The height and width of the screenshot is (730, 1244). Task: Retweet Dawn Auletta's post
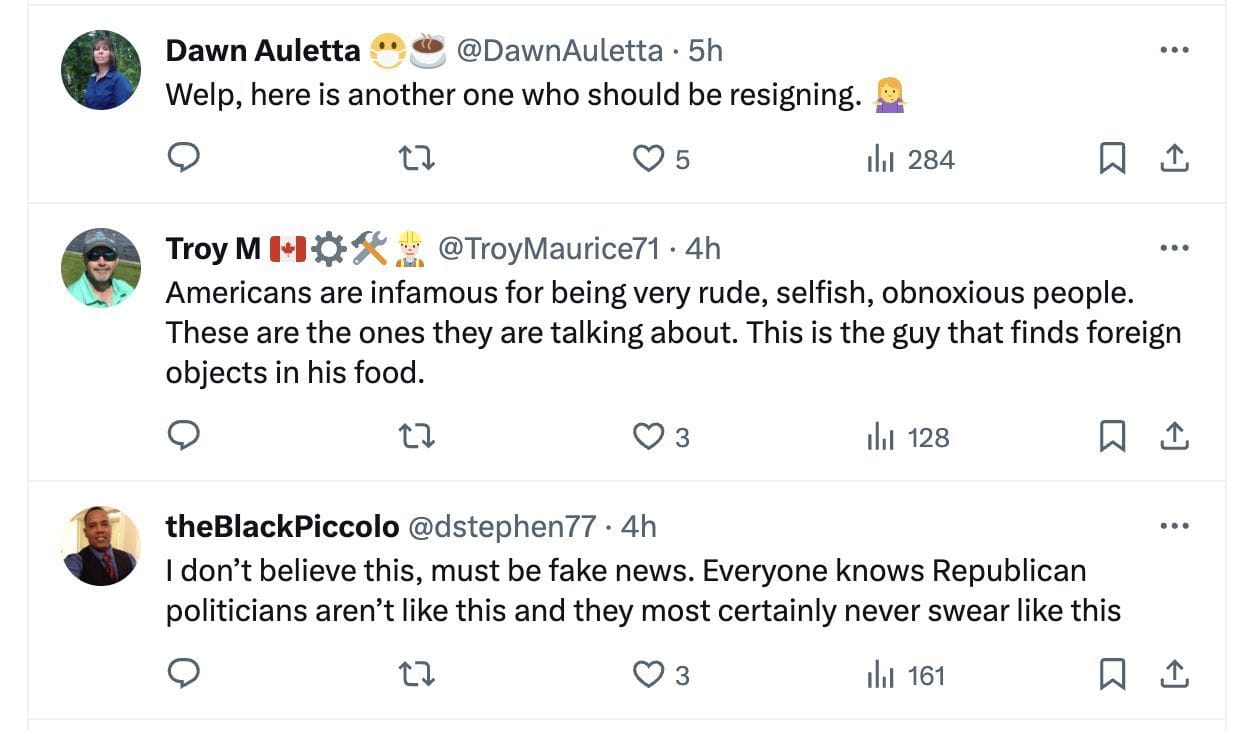pos(418,158)
